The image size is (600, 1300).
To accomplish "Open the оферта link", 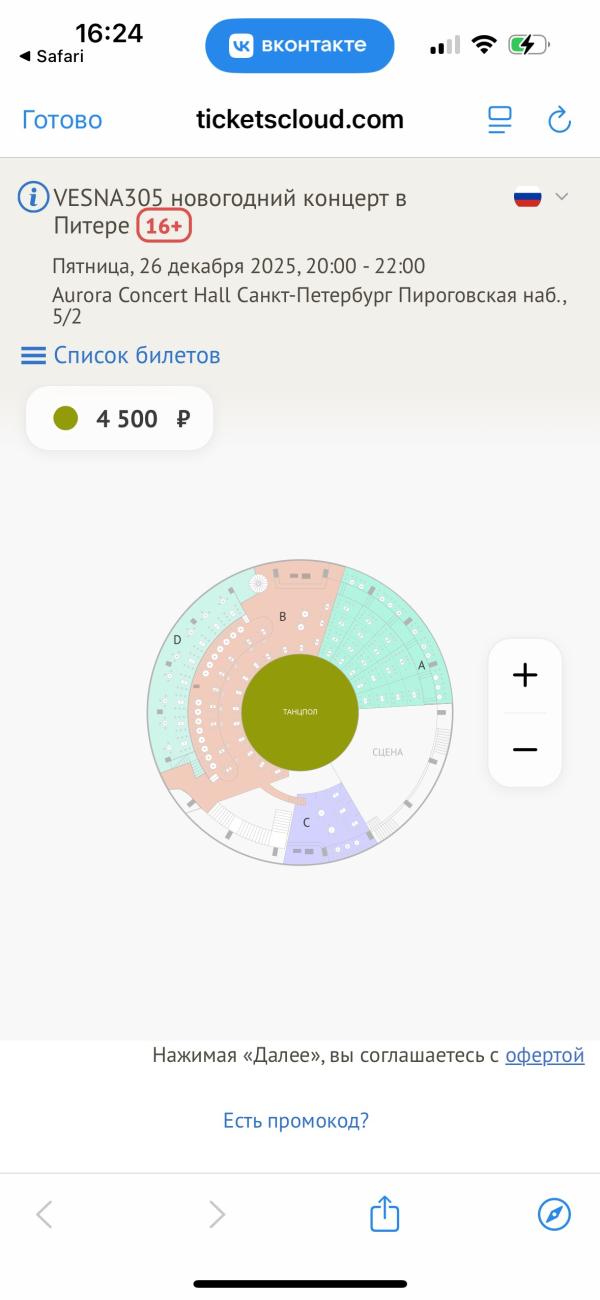I will 545,1055.
